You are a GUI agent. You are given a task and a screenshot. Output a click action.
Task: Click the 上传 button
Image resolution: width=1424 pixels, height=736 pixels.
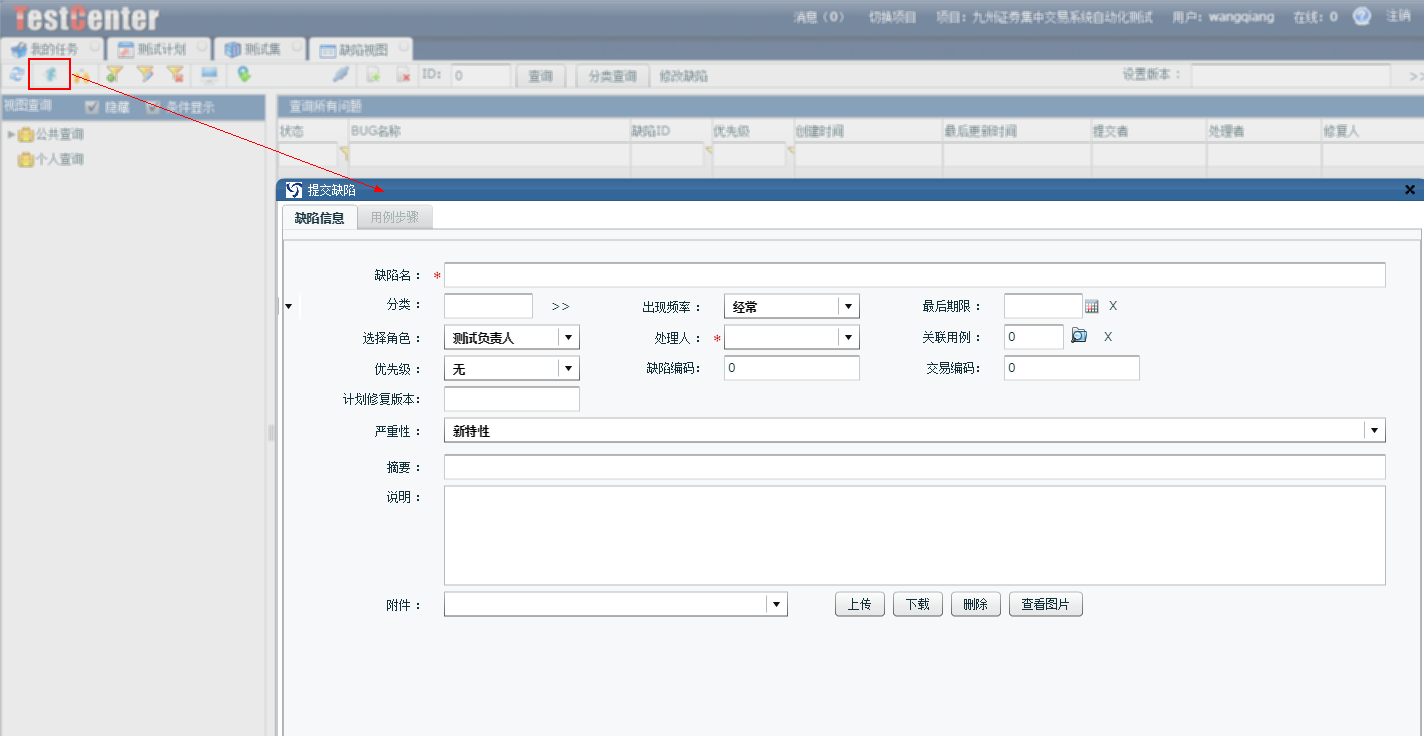[859, 604]
